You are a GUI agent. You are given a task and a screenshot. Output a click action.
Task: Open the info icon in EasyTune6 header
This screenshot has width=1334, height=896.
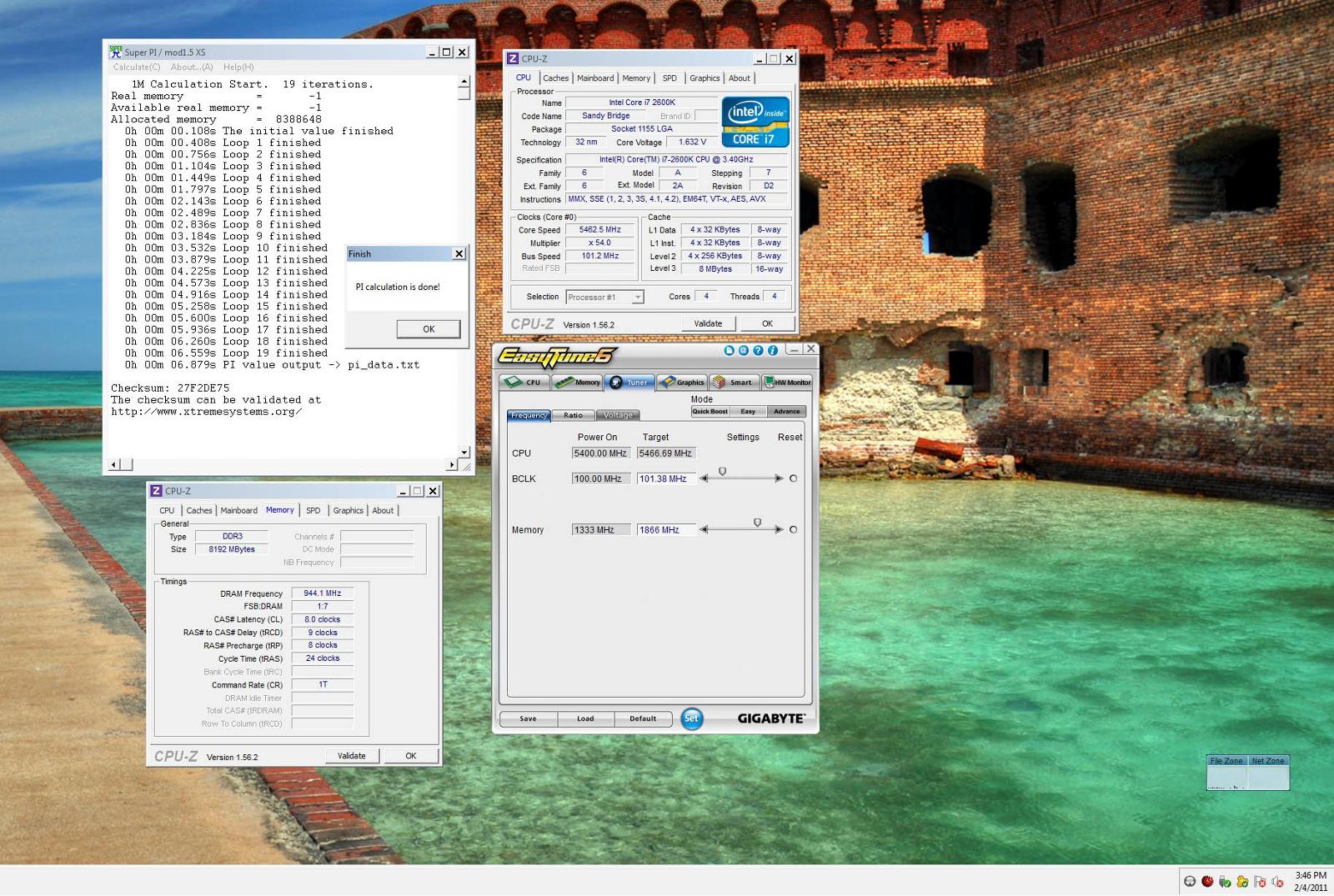pyautogui.click(x=772, y=351)
